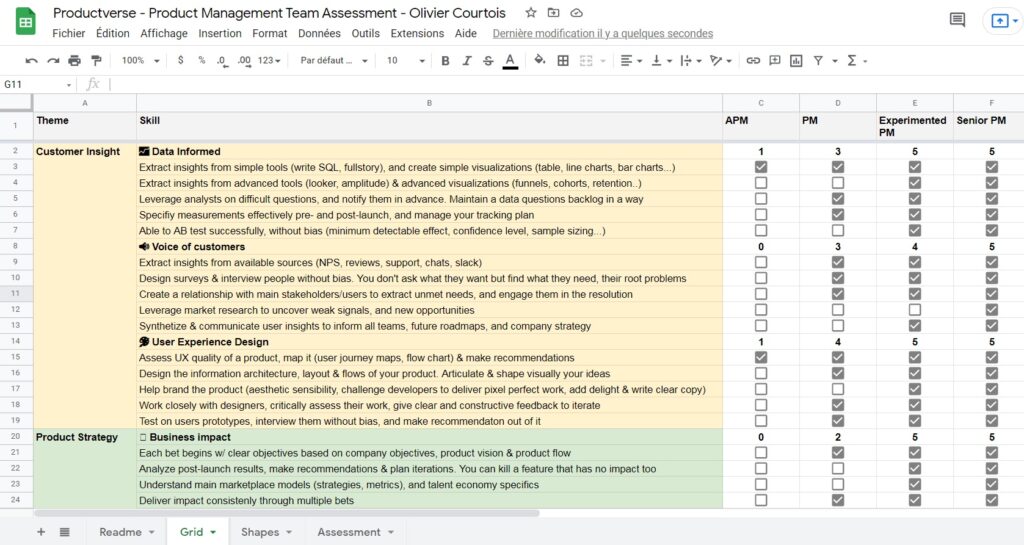Open the Insertion menu
Image resolution: width=1024 pixels, height=545 pixels.
(x=220, y=33)
